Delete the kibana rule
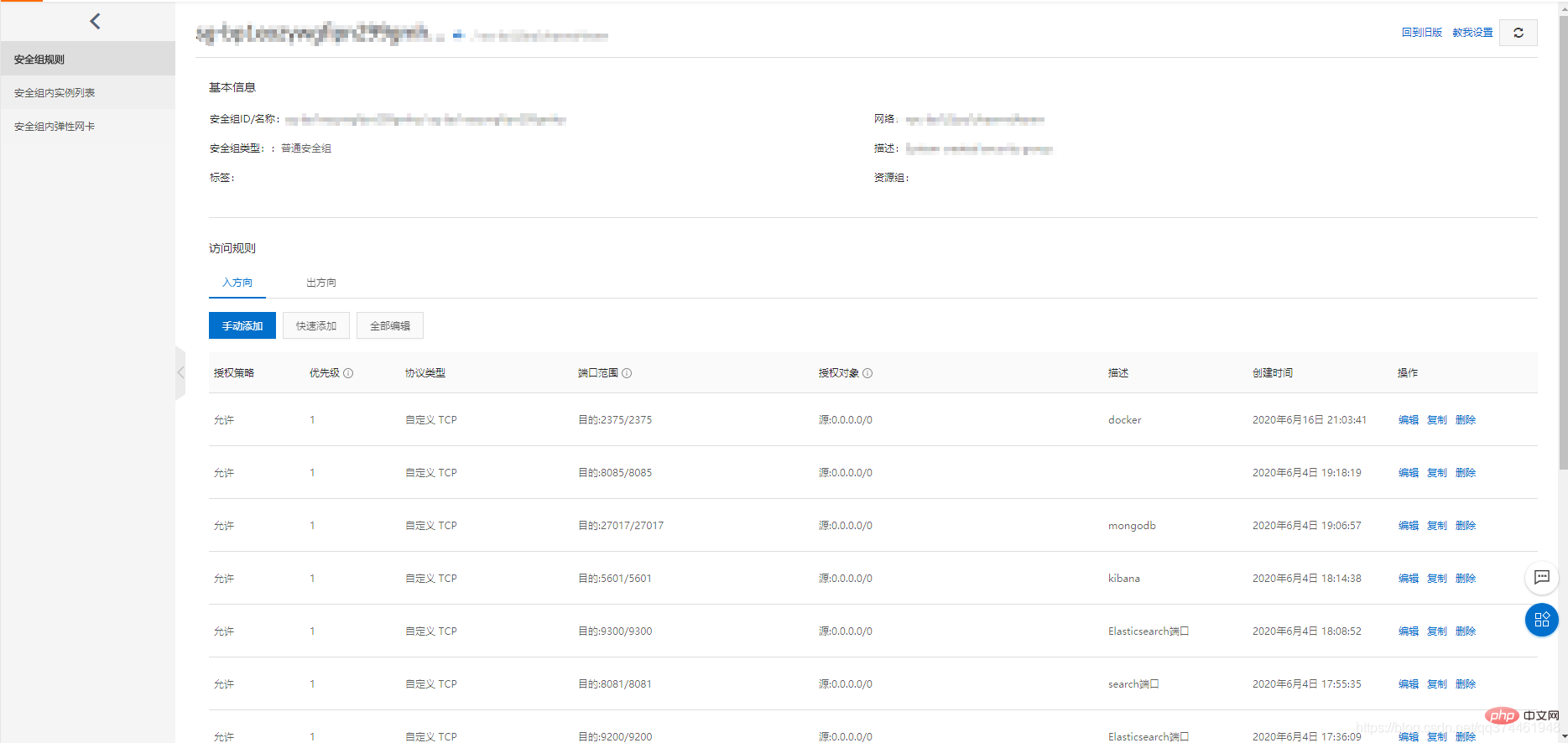This screenshot has width=1568, height=743. [1466, 579]
